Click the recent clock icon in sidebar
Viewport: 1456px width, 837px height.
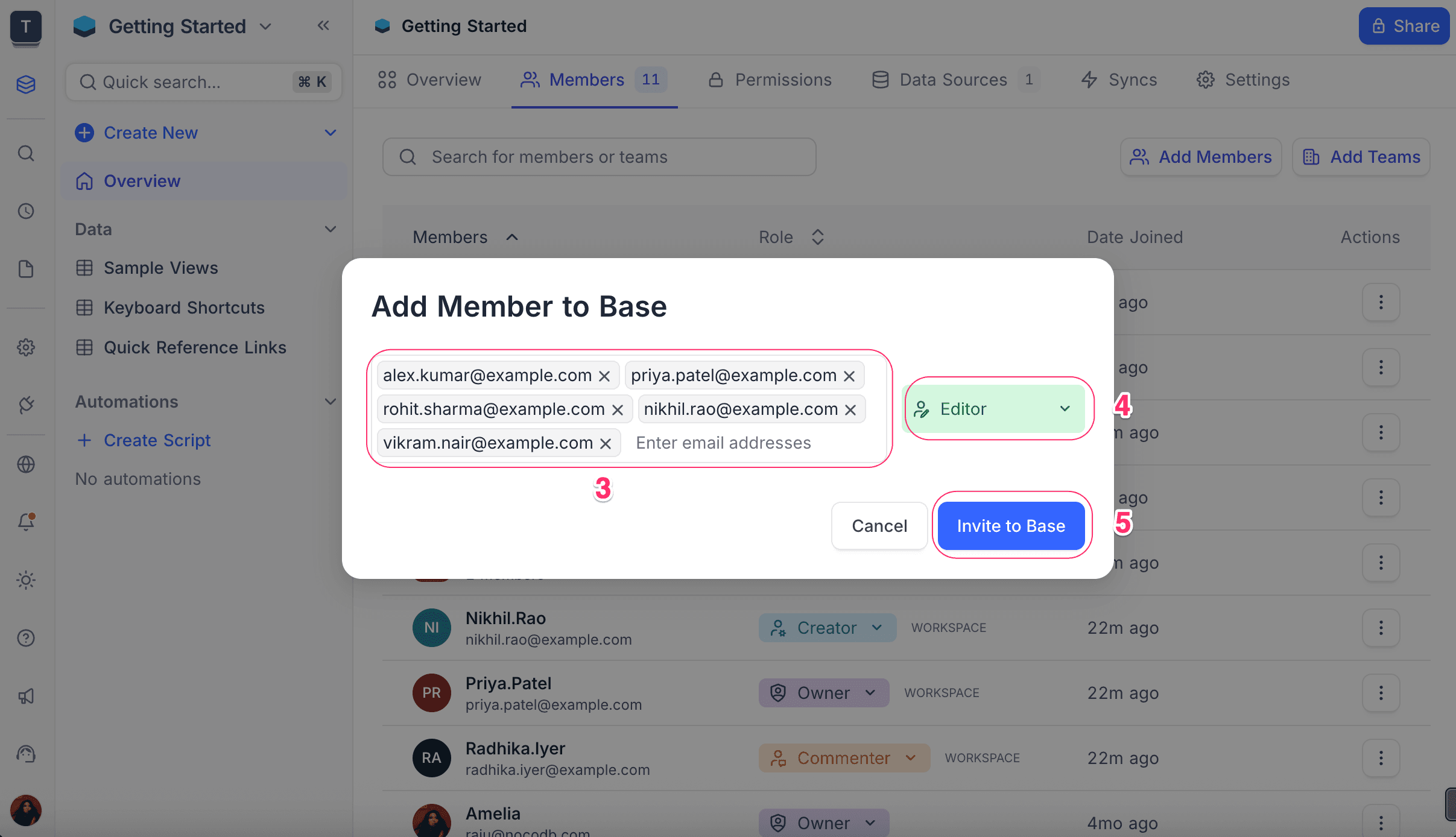(26, 211)
